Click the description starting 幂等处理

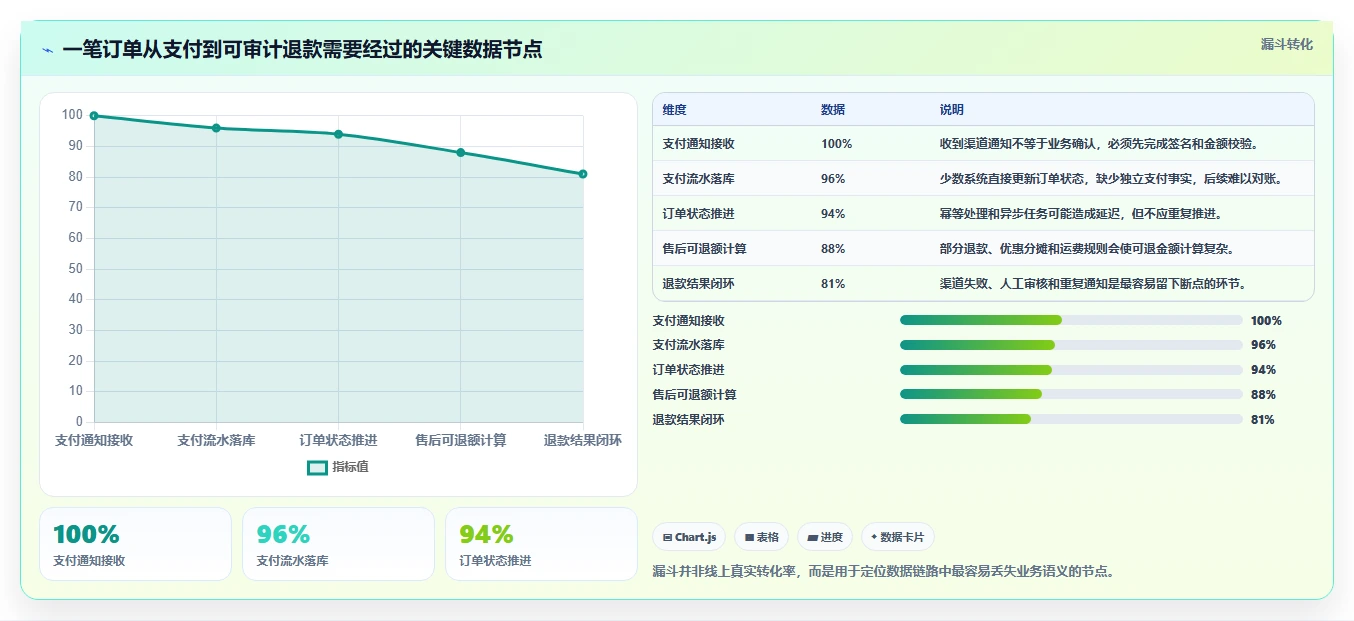[1081, 214]
